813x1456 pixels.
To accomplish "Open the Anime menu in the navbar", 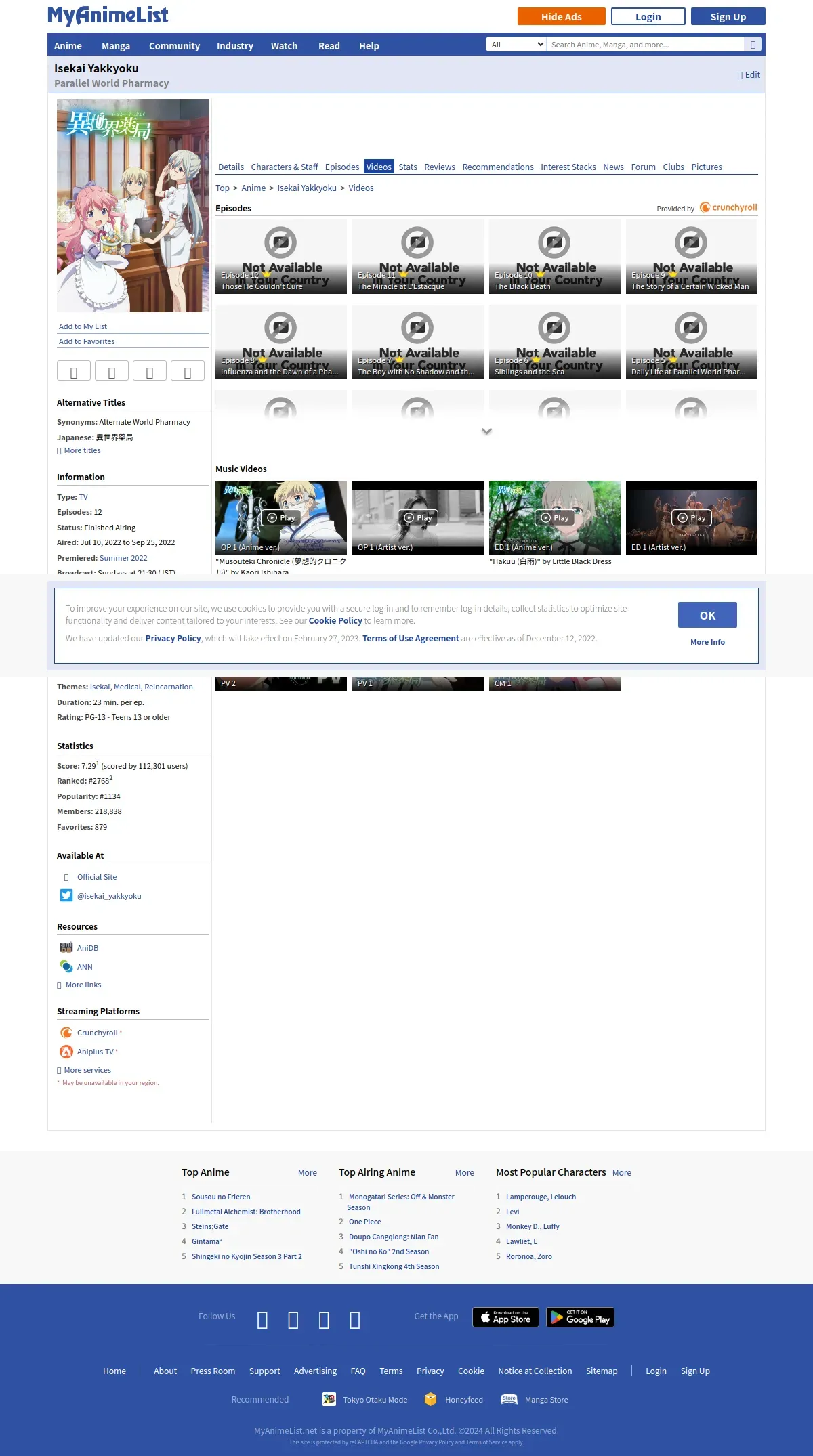I will (x=68, y=46).
